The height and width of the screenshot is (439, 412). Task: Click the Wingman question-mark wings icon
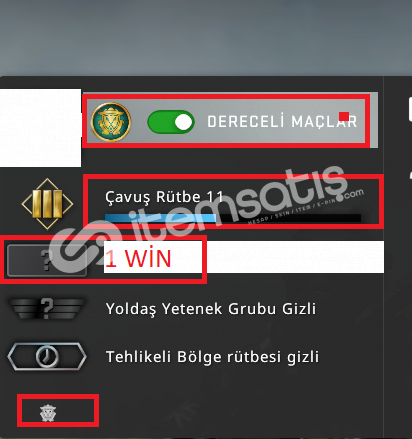pos(47,309)
